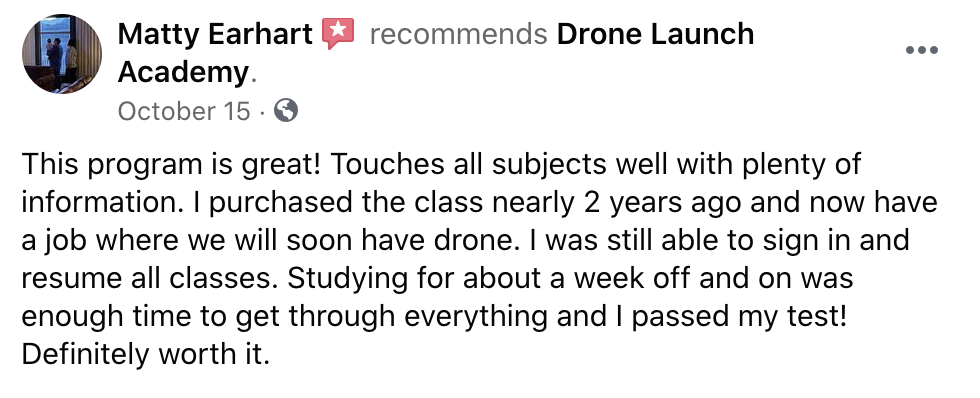This screenshot has height=398, width=980.
Task: Click the word Academy under the name
Action: coord(183,72)
